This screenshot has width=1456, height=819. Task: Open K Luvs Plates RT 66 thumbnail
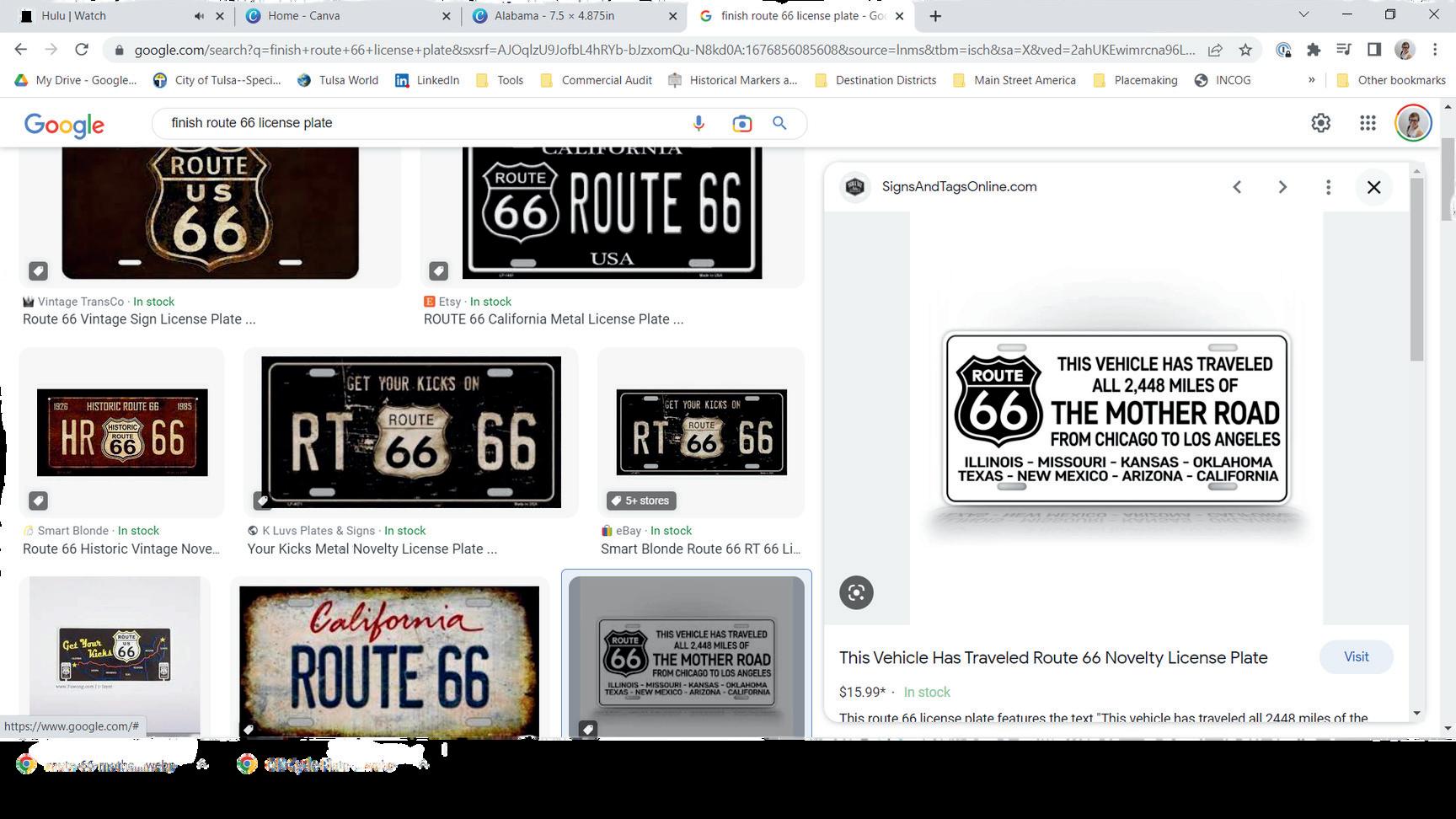click(x=411, y=432)
